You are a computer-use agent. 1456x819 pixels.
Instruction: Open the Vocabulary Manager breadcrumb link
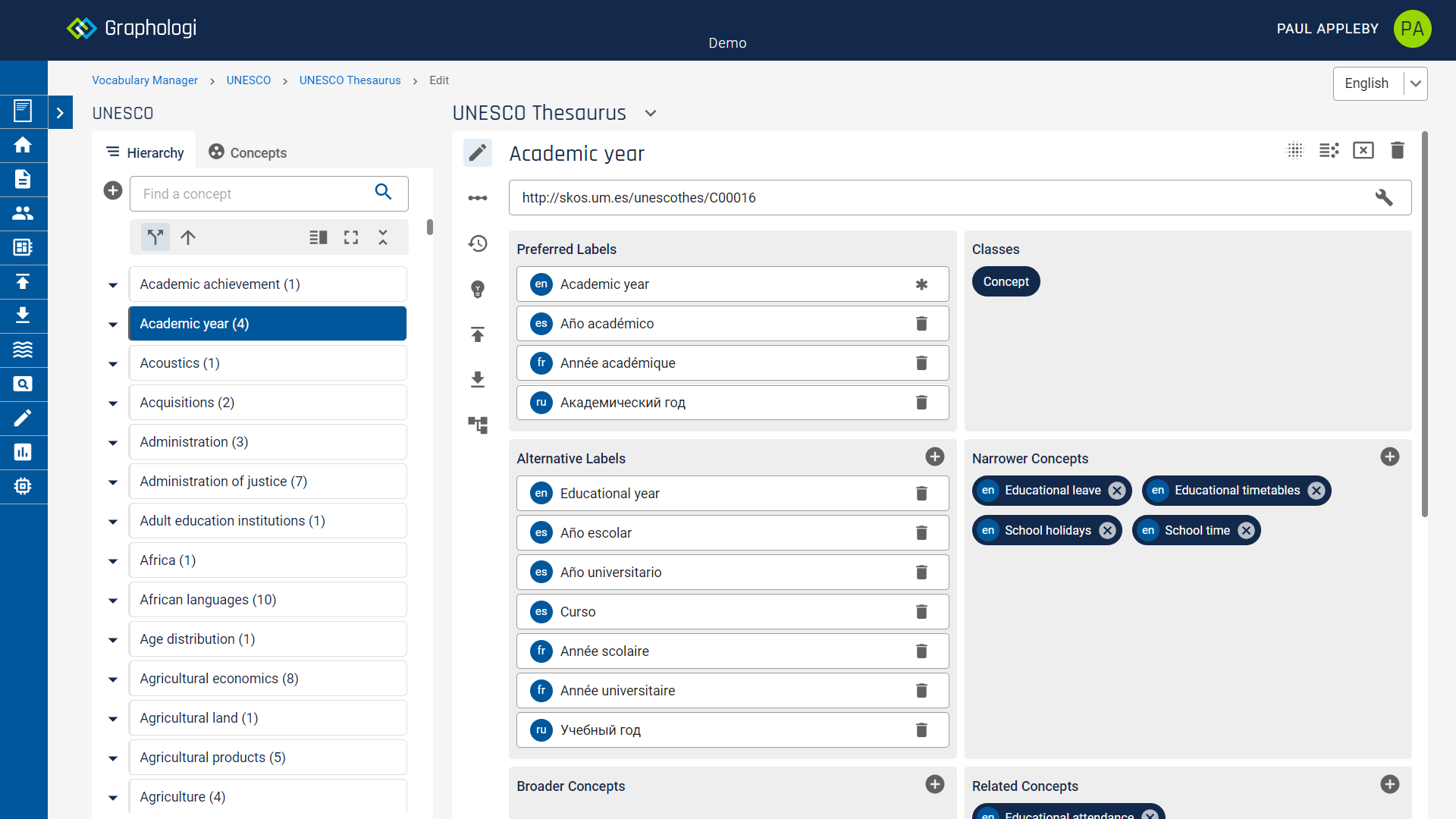coord(144,80)
